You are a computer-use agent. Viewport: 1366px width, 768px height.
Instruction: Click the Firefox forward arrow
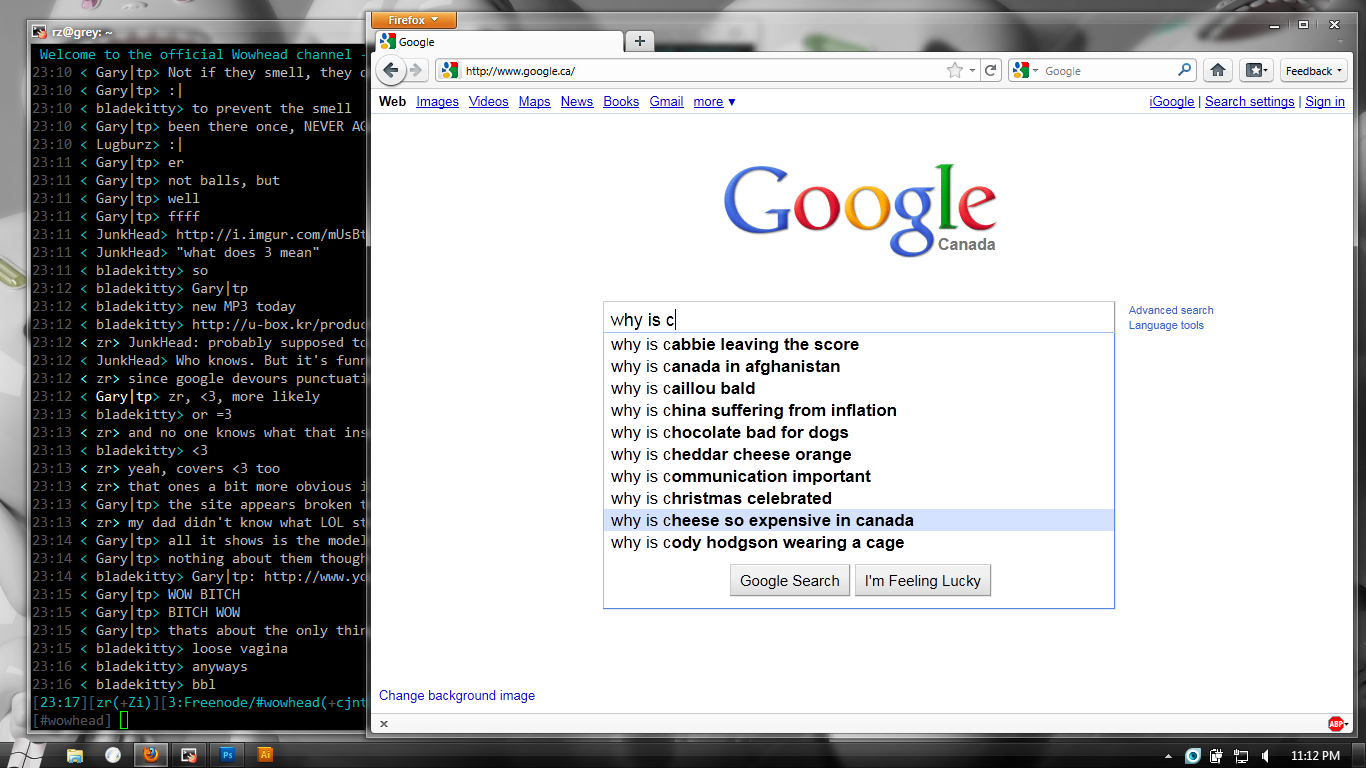coord(416,70)
